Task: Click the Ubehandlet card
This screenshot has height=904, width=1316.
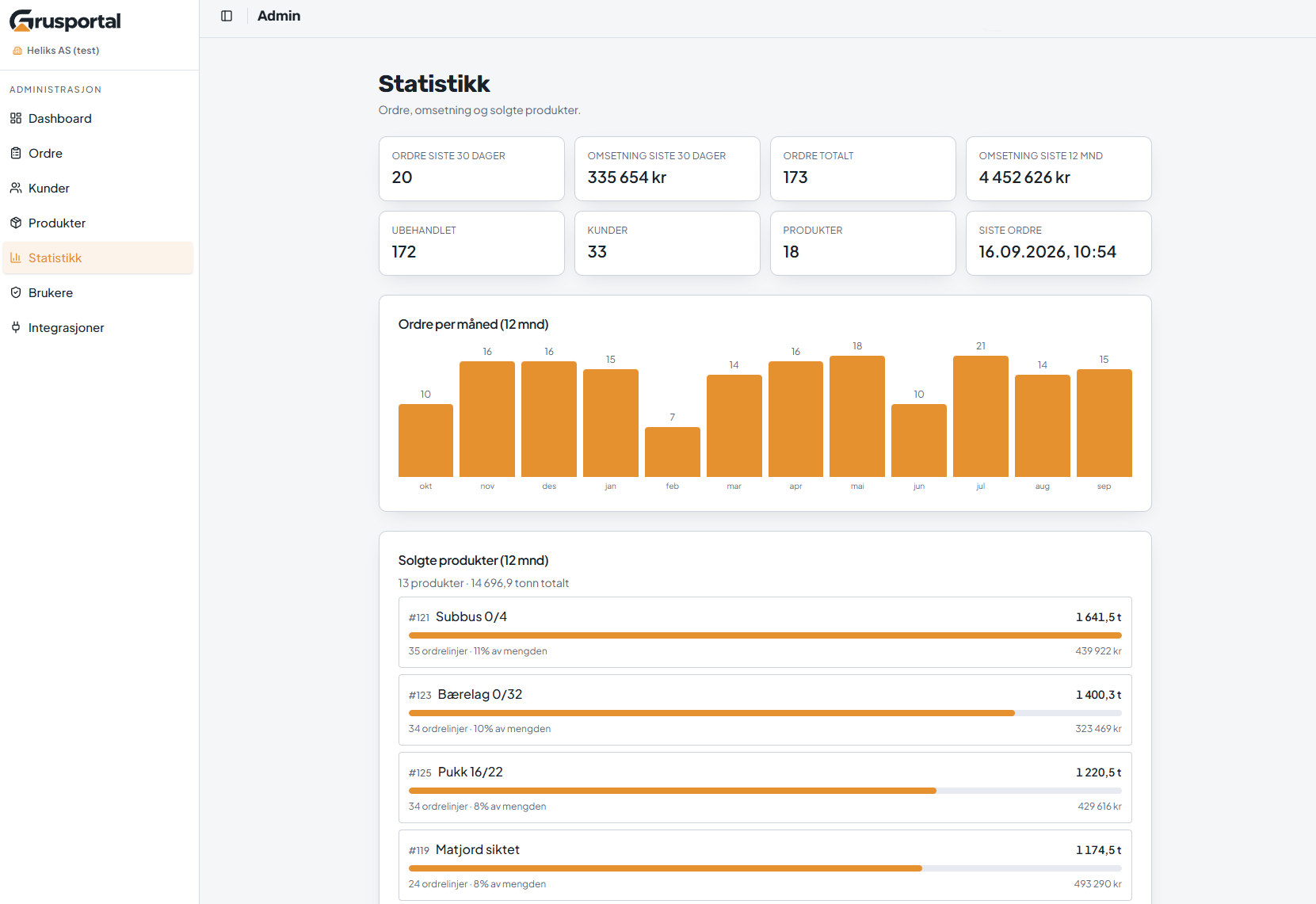Action: click(x=471, y=243)
